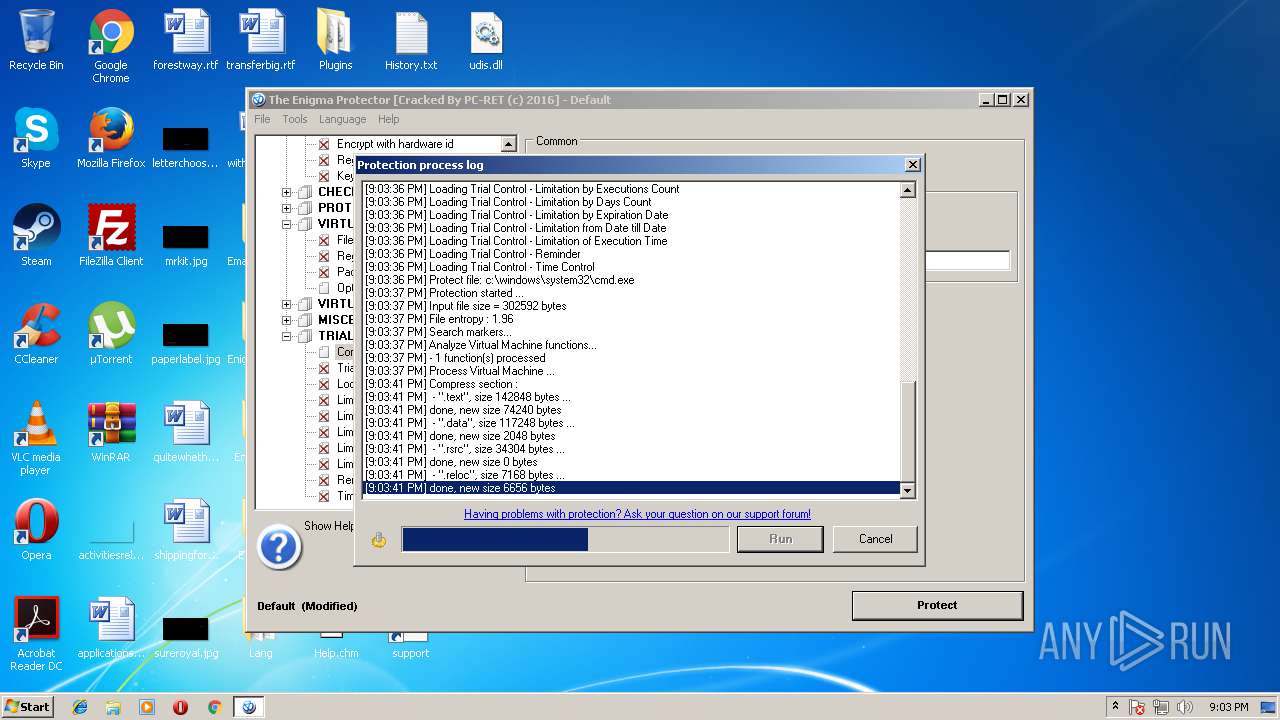Click the taskbar clock showing 9:03 PM

tap(1228, 707)
